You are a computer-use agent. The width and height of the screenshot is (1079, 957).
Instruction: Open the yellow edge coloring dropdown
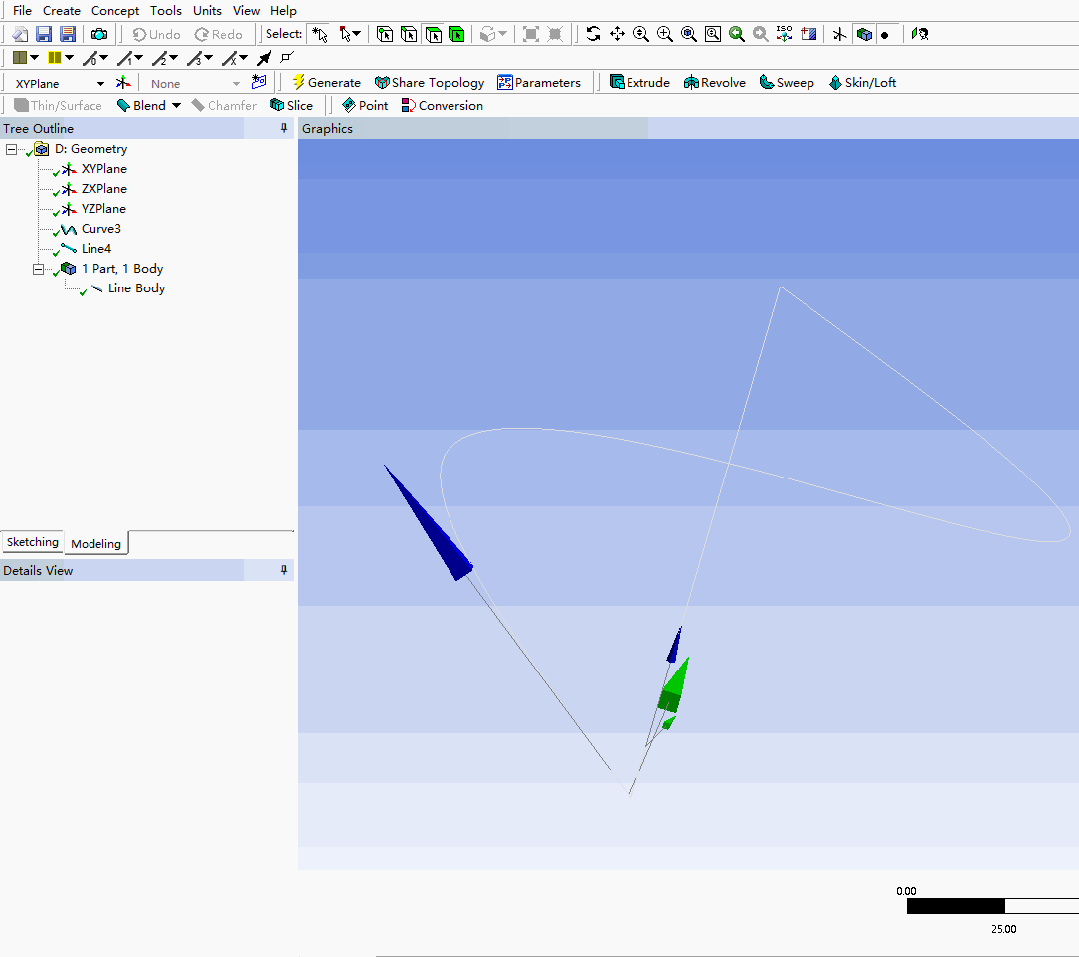pyautogui.click(x=70, y=58)
